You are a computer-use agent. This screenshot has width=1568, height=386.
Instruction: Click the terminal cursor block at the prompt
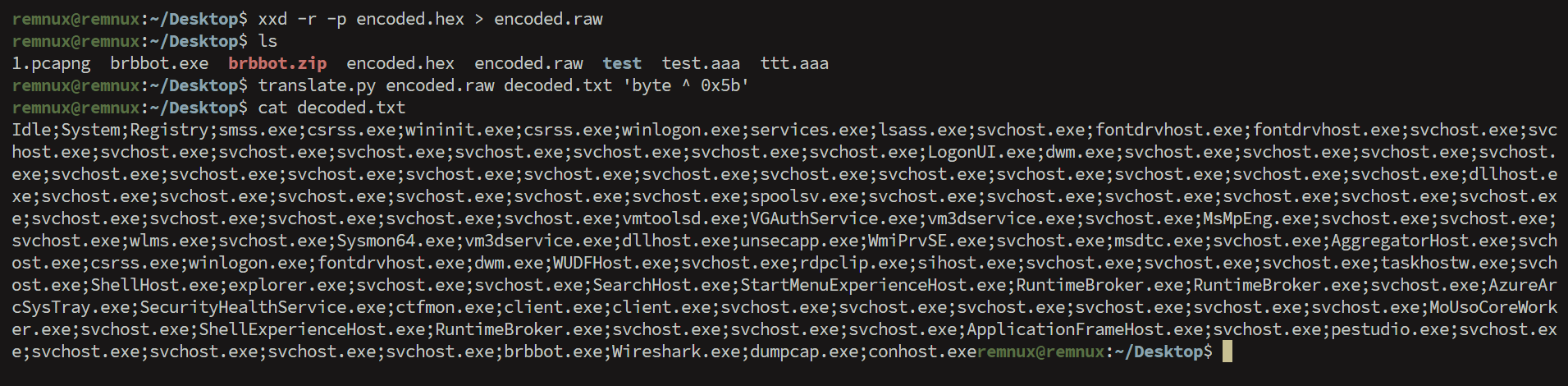1227,352
